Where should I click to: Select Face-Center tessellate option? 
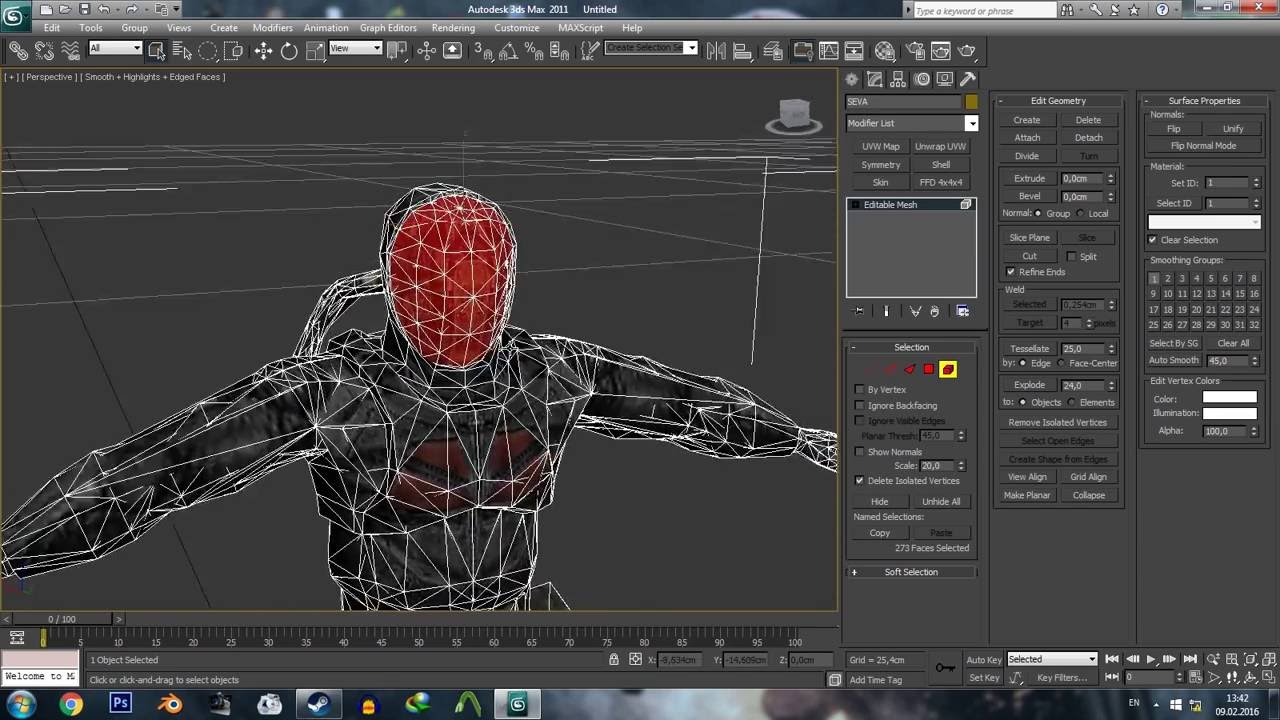[x=1062, y=363]
